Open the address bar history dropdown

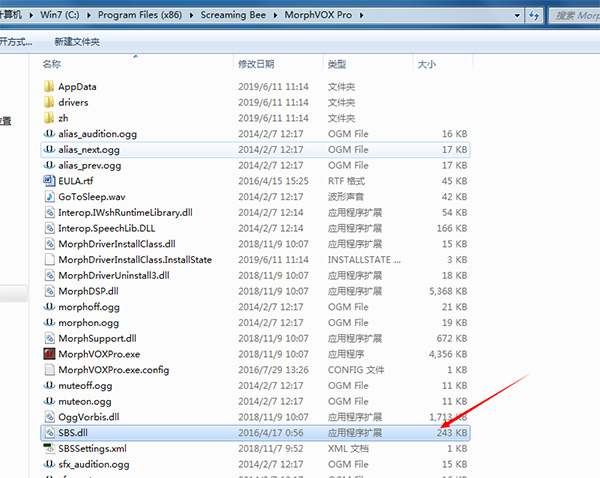517,16
